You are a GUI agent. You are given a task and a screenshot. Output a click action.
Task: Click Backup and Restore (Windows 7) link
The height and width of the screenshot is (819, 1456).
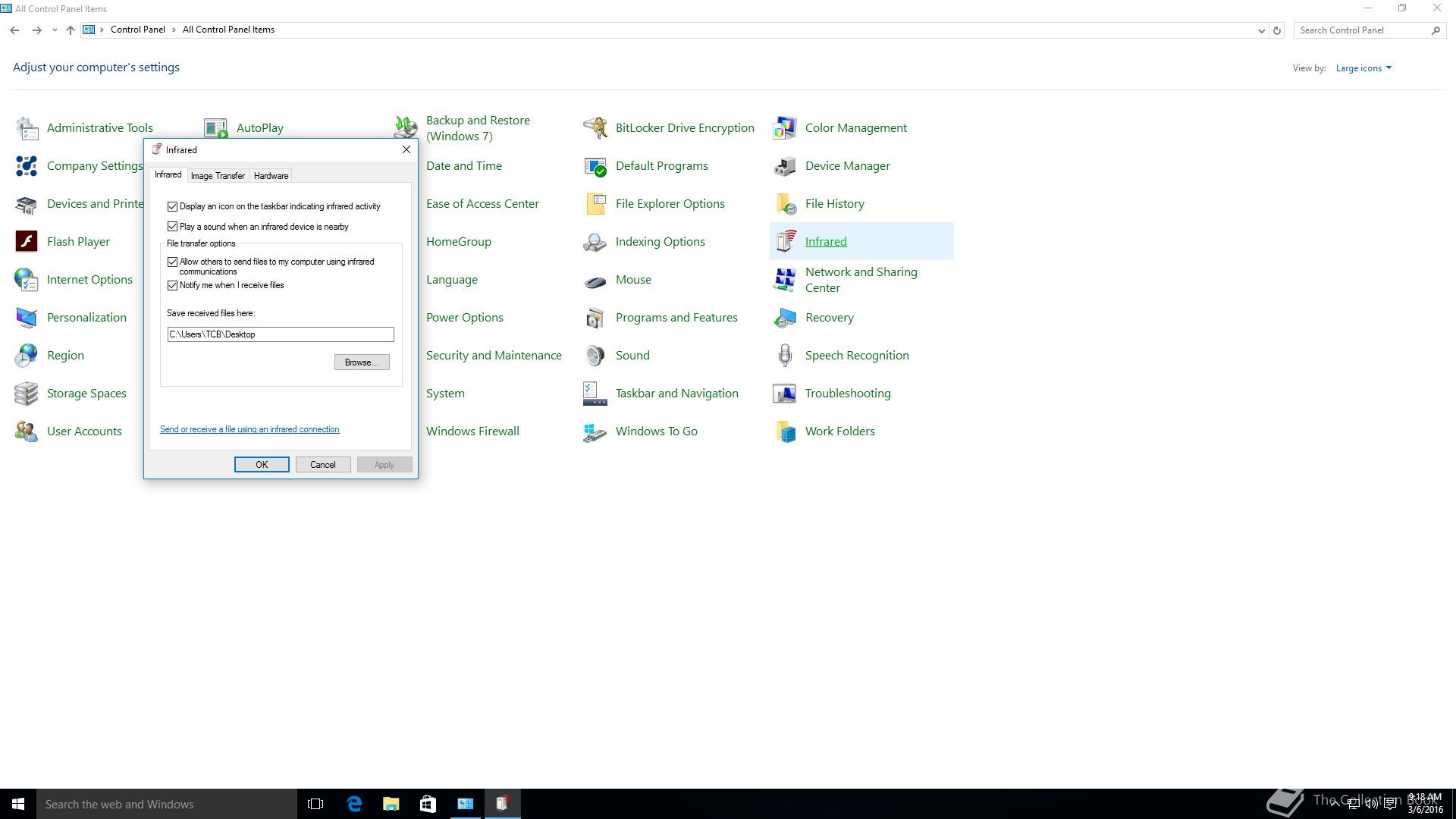pyautogui.click(x=478, y=128)
